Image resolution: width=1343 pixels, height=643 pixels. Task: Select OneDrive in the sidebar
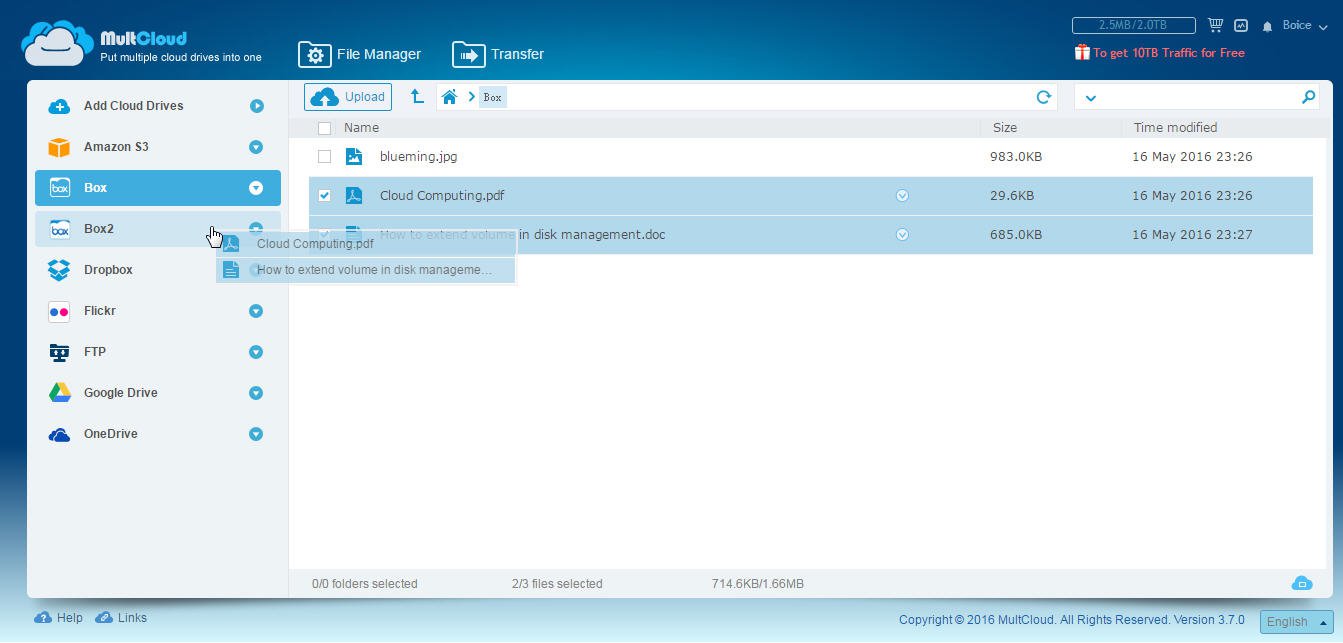[110, 434]
